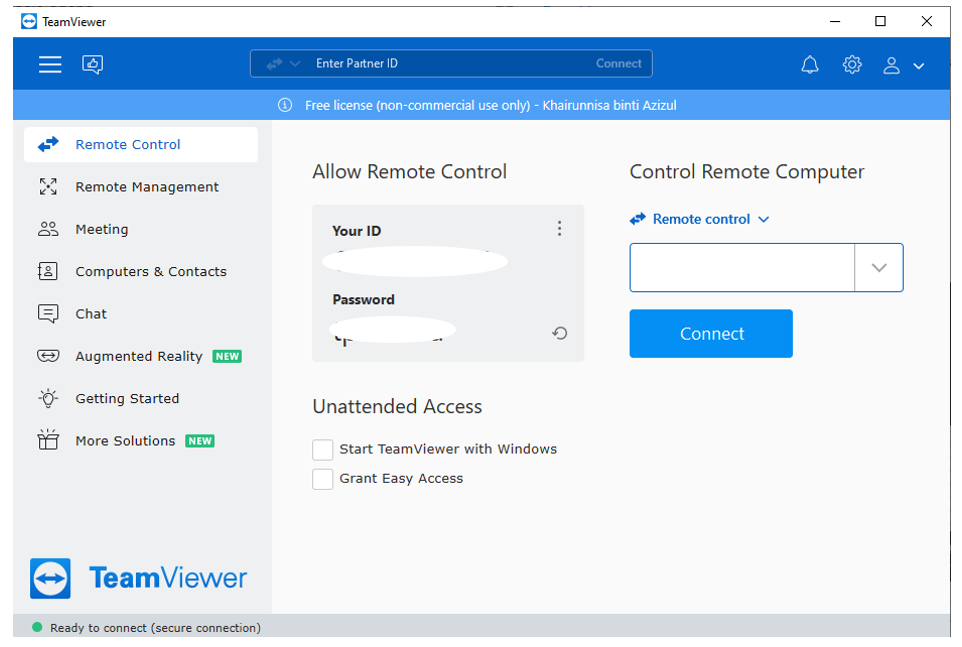
Task: Click the green ready status indicator
Action: (37, 627)
